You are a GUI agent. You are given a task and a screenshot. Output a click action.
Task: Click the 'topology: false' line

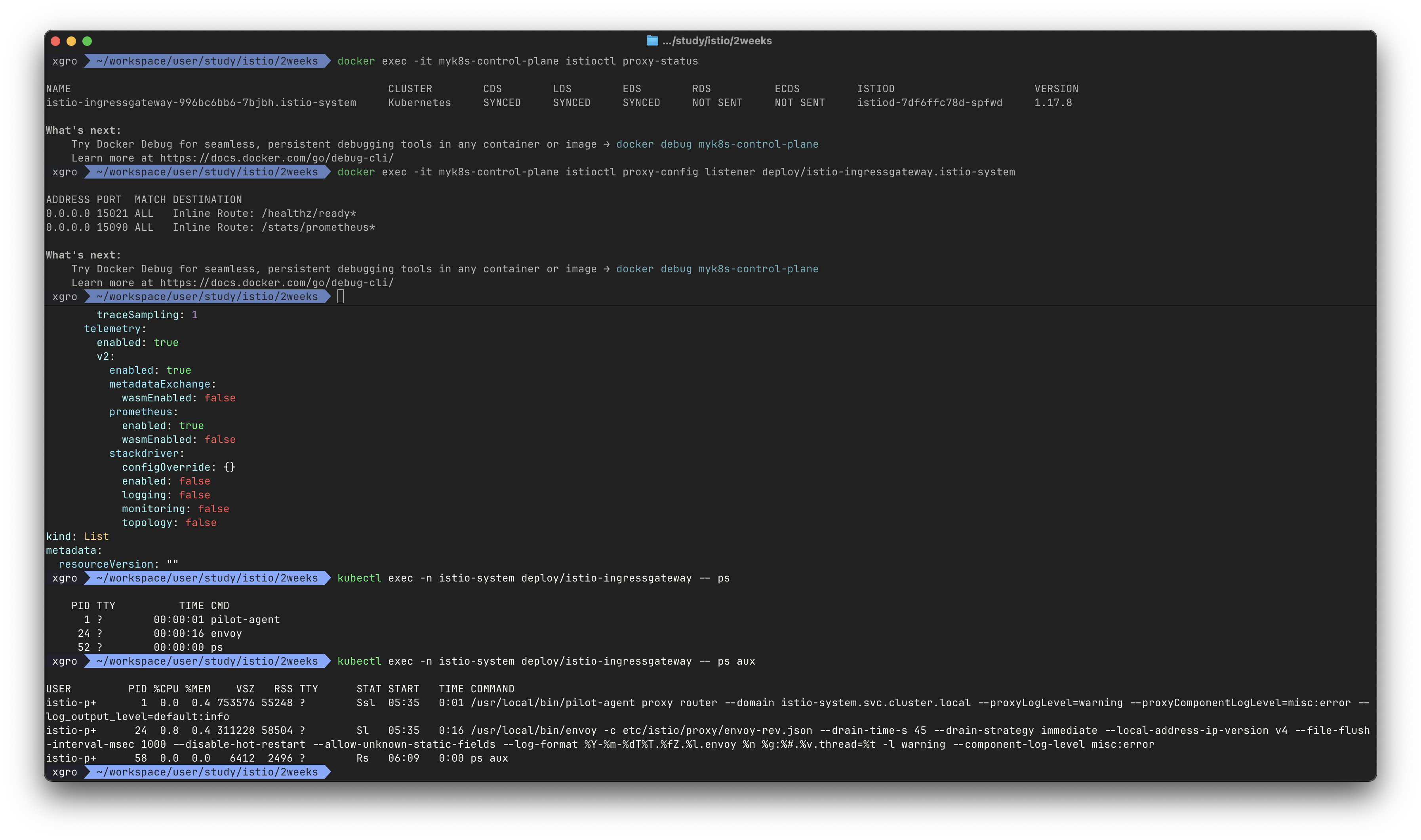tap(169, 523)
